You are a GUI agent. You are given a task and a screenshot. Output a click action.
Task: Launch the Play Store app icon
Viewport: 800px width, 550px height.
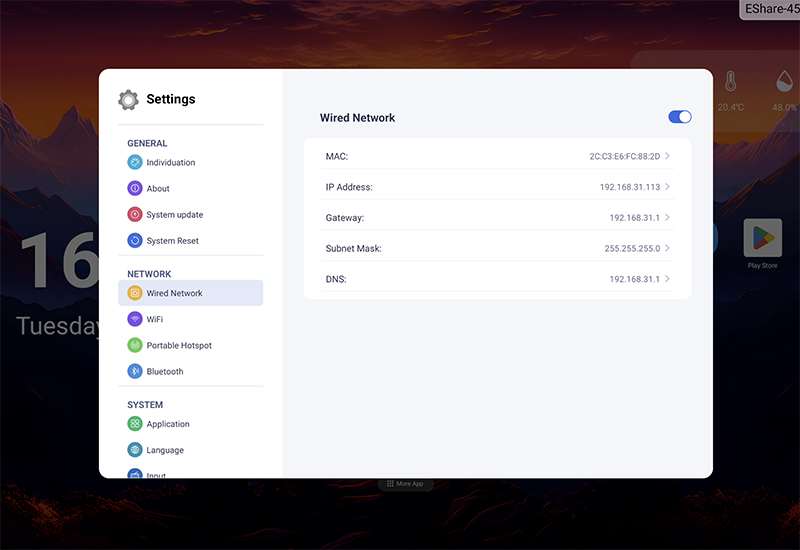coord(762,238)
